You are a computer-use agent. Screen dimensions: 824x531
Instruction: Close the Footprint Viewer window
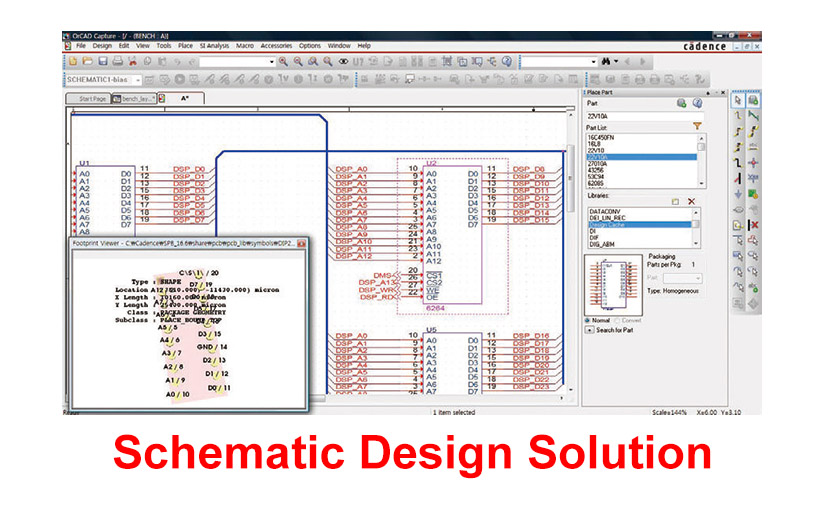pyautogui.click(x=301, y=243)
